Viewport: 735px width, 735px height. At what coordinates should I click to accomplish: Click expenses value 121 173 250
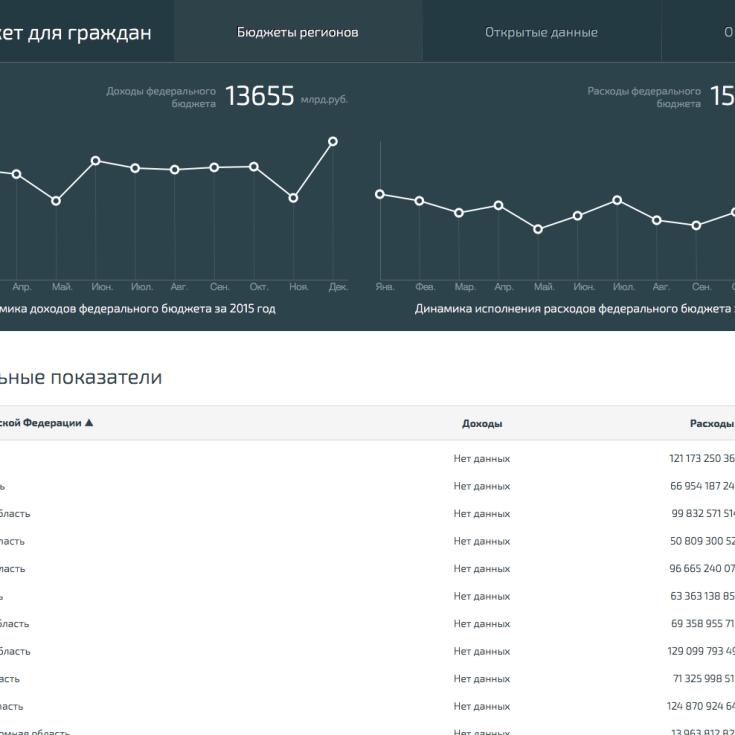click(x=702, y=458)
